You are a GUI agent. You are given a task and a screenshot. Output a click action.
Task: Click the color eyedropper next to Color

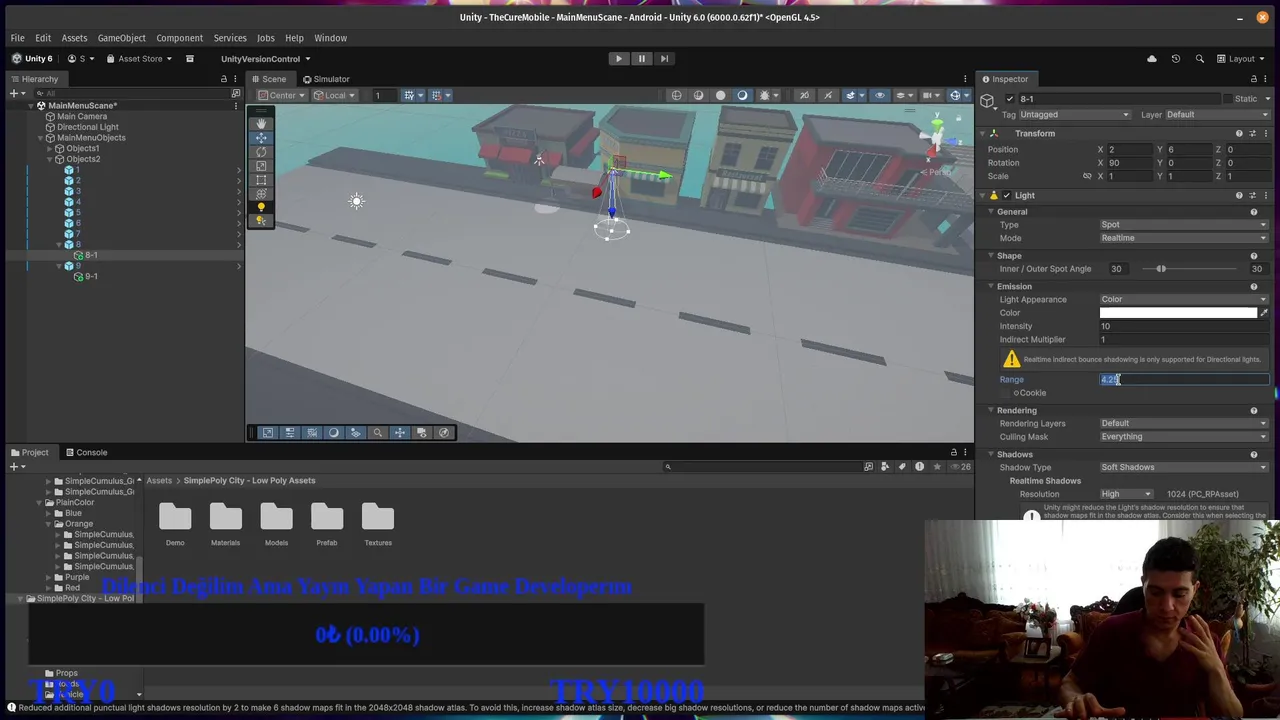[x=1264, y=313]
